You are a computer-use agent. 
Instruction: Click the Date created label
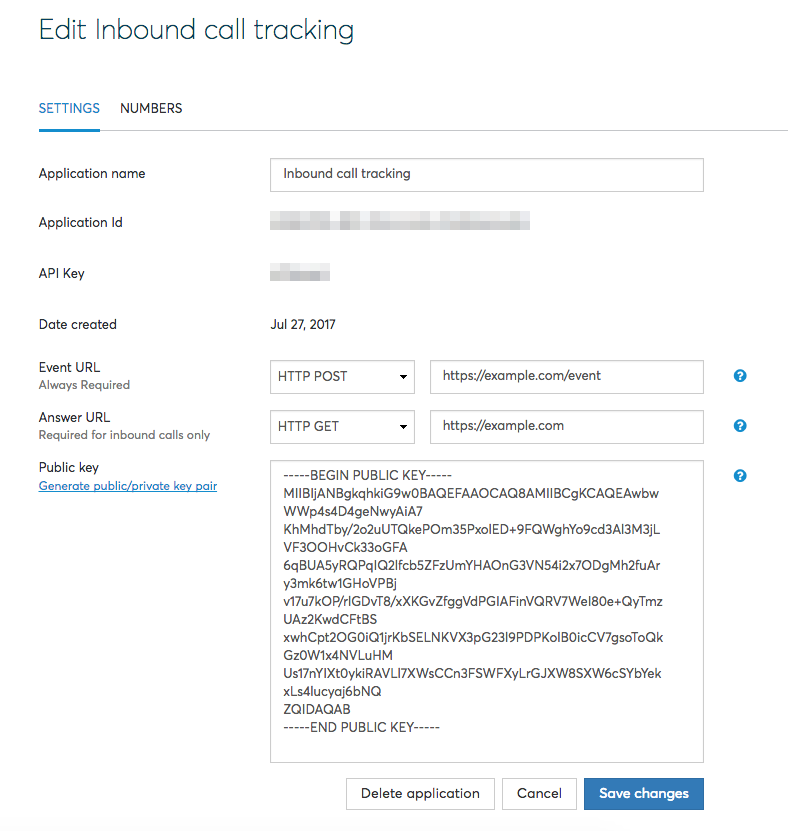(x=77, y=324)
